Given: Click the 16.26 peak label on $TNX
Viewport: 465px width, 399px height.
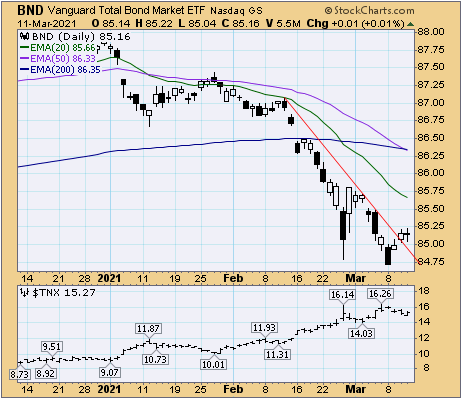Looking at the screenshot, I should coord(380,294).
